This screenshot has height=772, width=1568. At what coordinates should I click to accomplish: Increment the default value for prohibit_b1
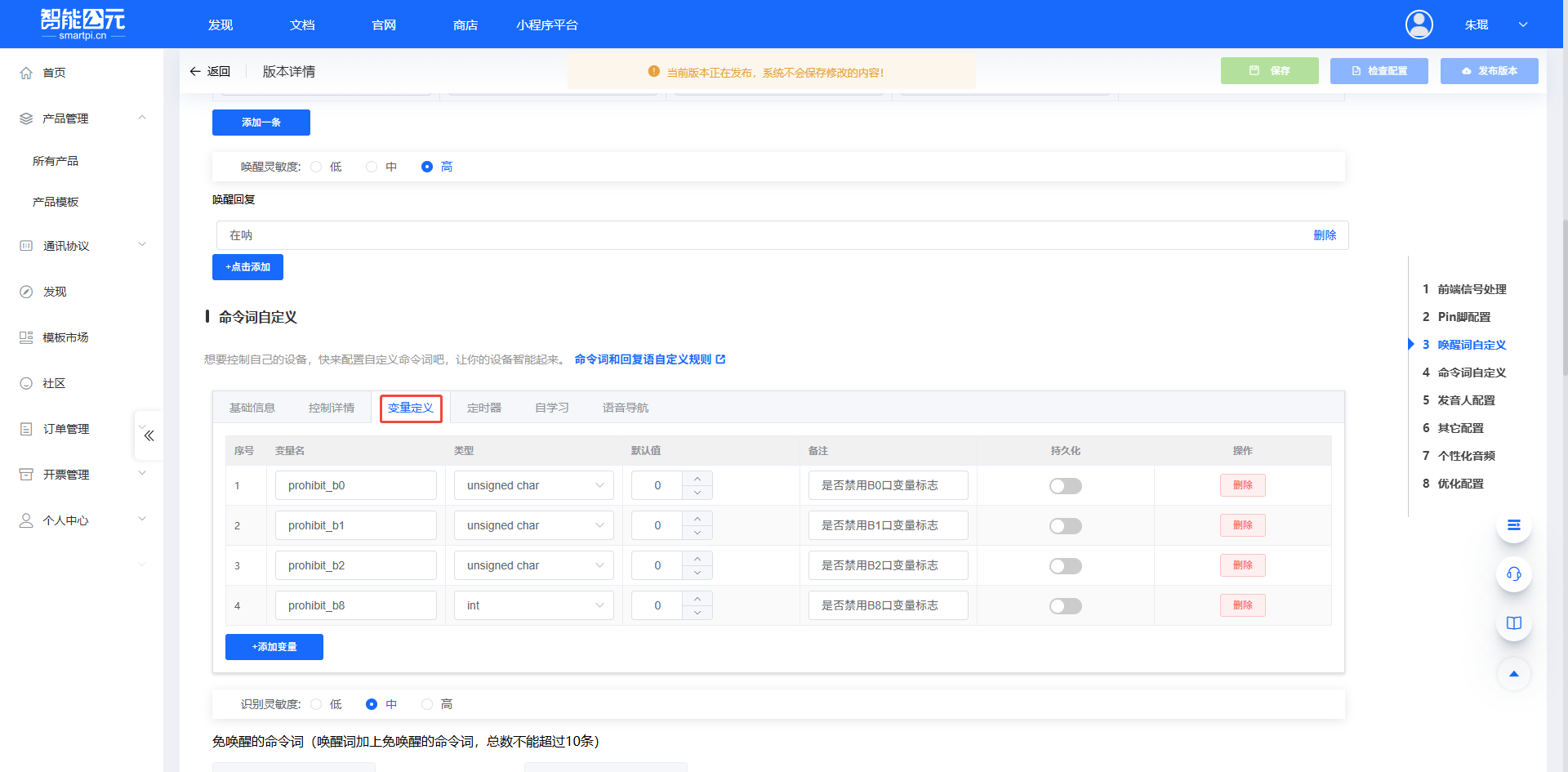[697, 519]
